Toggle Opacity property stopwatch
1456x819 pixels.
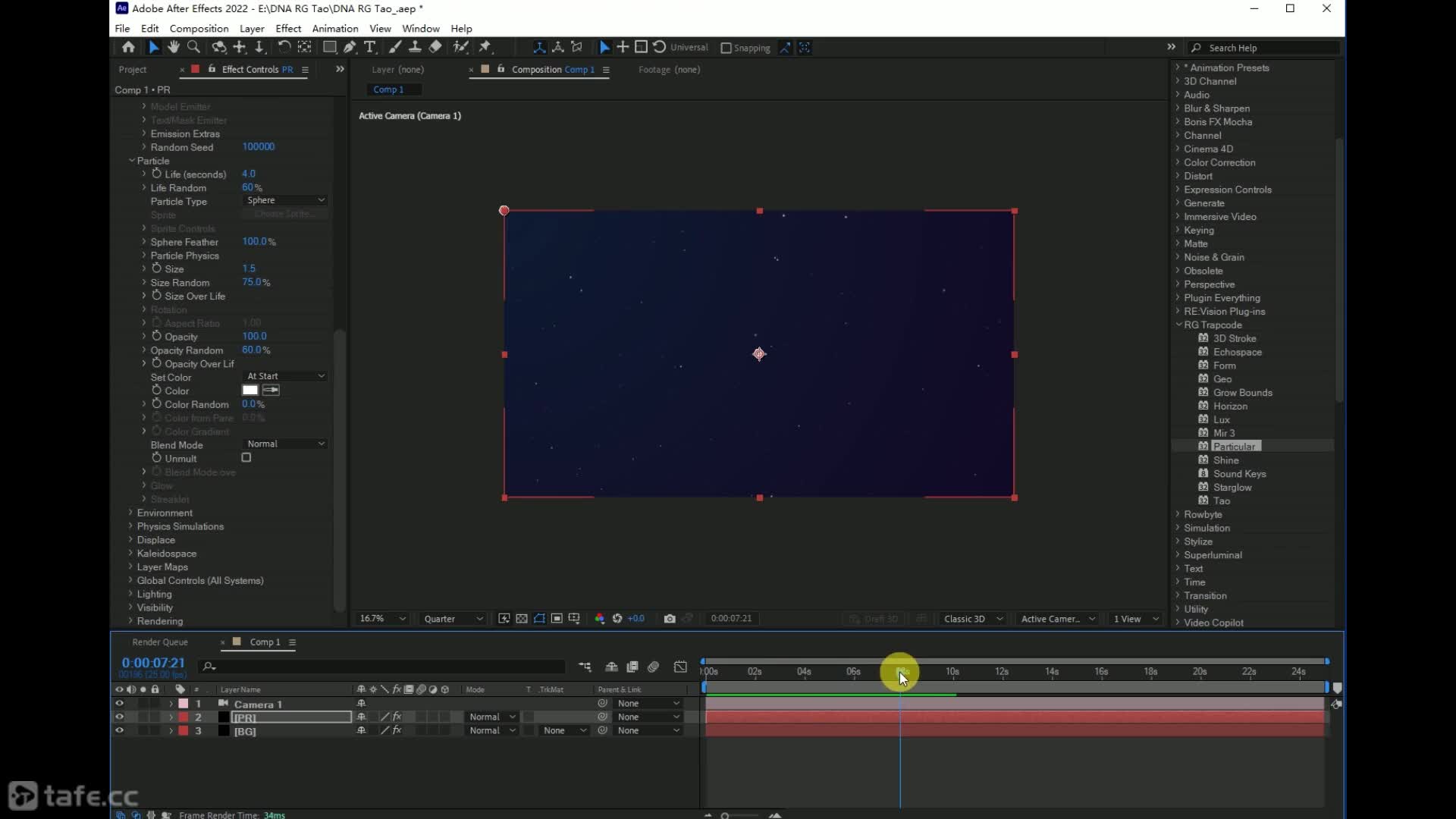tap(156, 336)
